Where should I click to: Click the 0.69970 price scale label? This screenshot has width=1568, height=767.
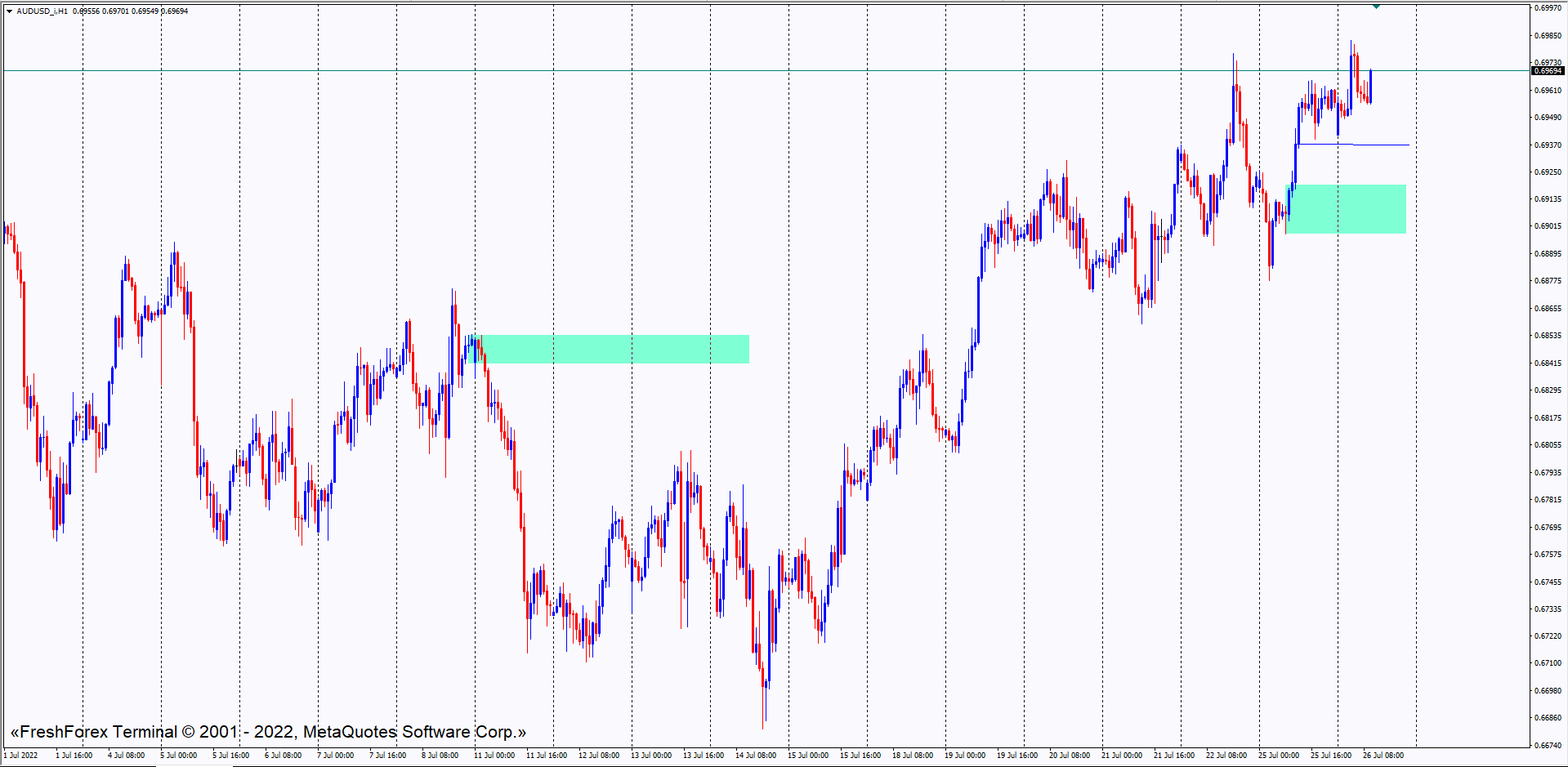1548,8
